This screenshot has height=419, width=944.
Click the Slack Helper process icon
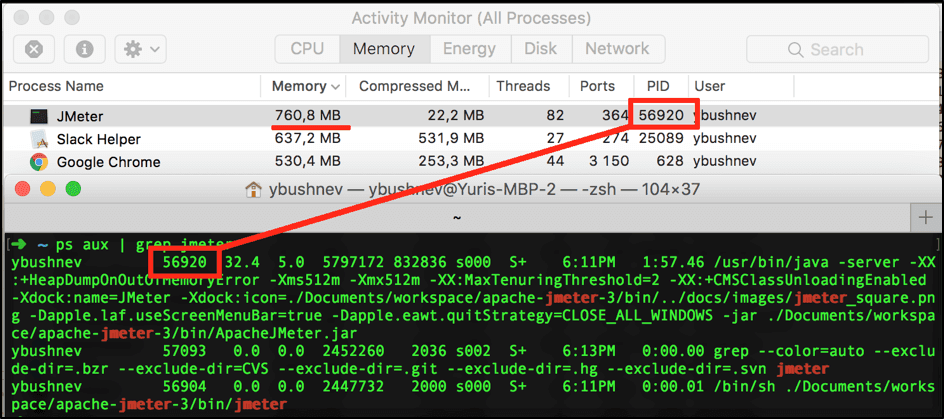click(39, 139)
